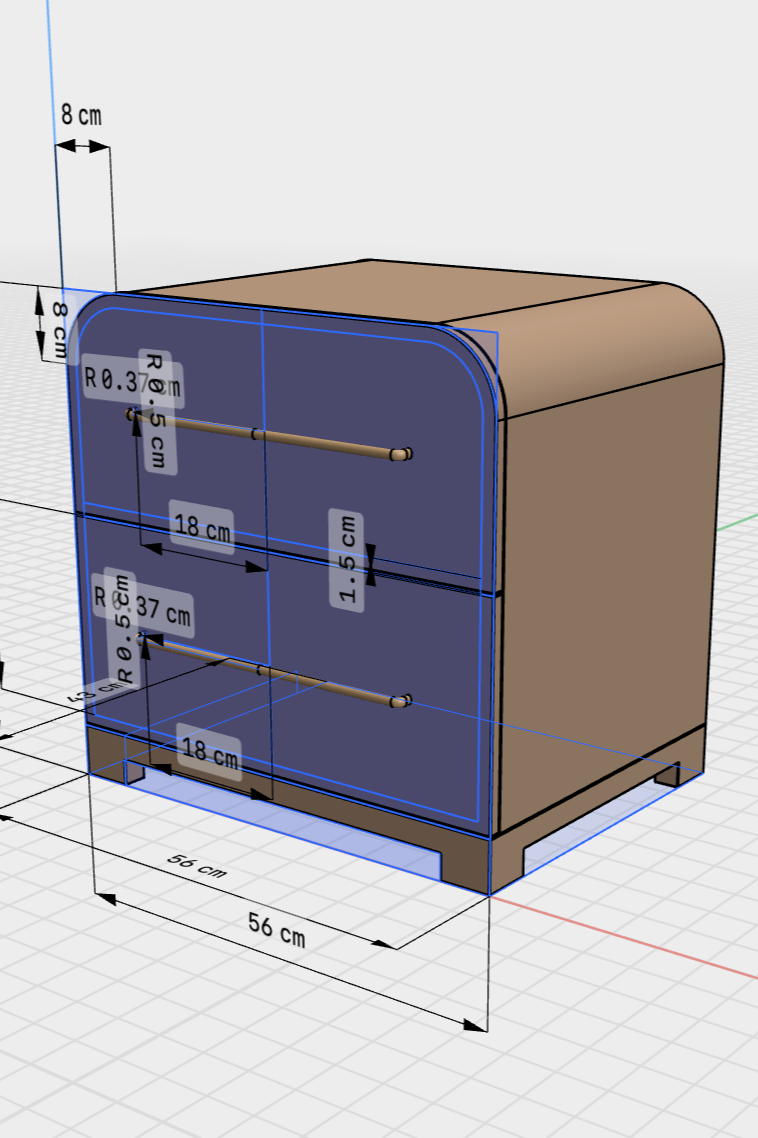The height and width of the screenshot is (1138, 758).
Task: Select the right rear foot of the cabinet
Action: pyautogui.click(x=669, y=774)
